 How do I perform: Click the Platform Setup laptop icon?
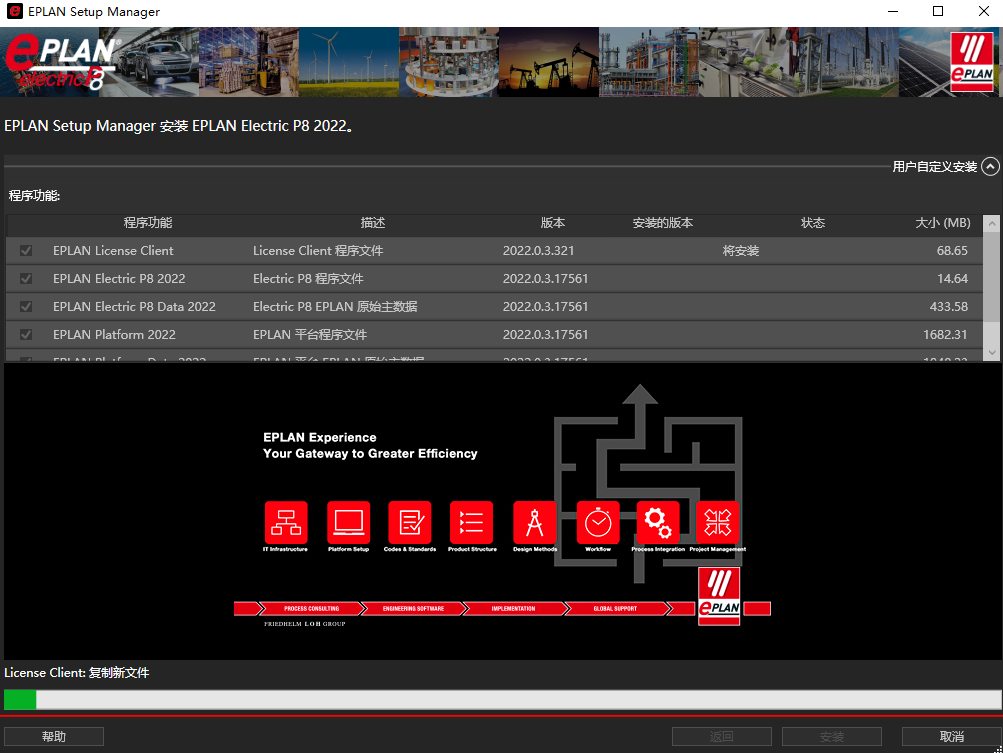[x=348, y=522]
